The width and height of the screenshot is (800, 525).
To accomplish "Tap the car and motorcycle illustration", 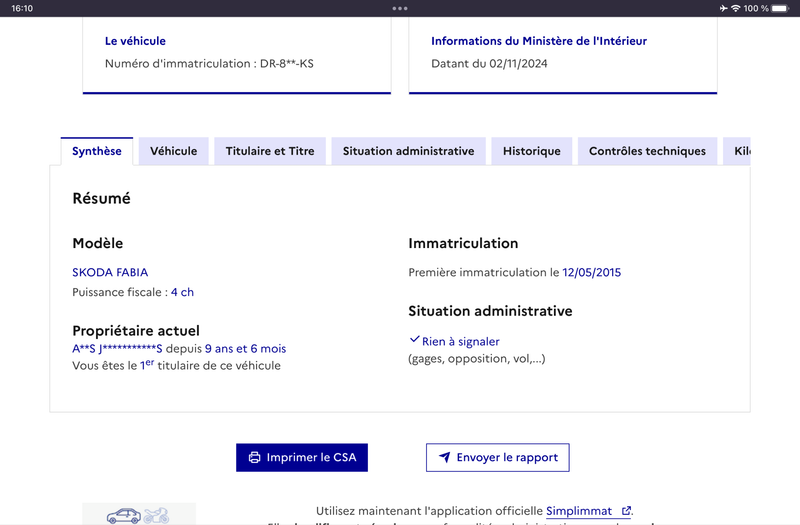I will (139, 514).
